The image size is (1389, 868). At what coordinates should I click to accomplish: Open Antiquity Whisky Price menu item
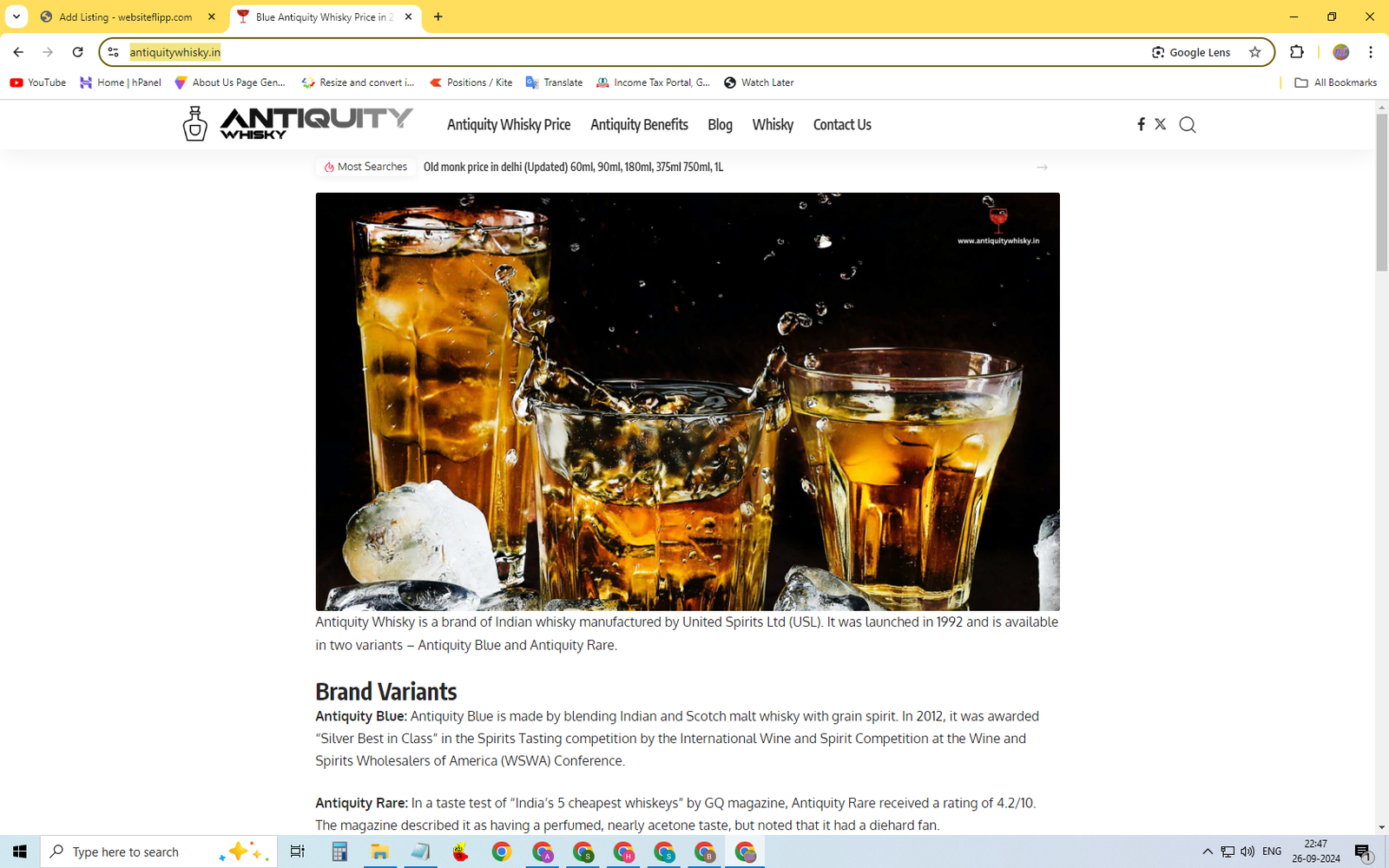(x=509, y=124)
